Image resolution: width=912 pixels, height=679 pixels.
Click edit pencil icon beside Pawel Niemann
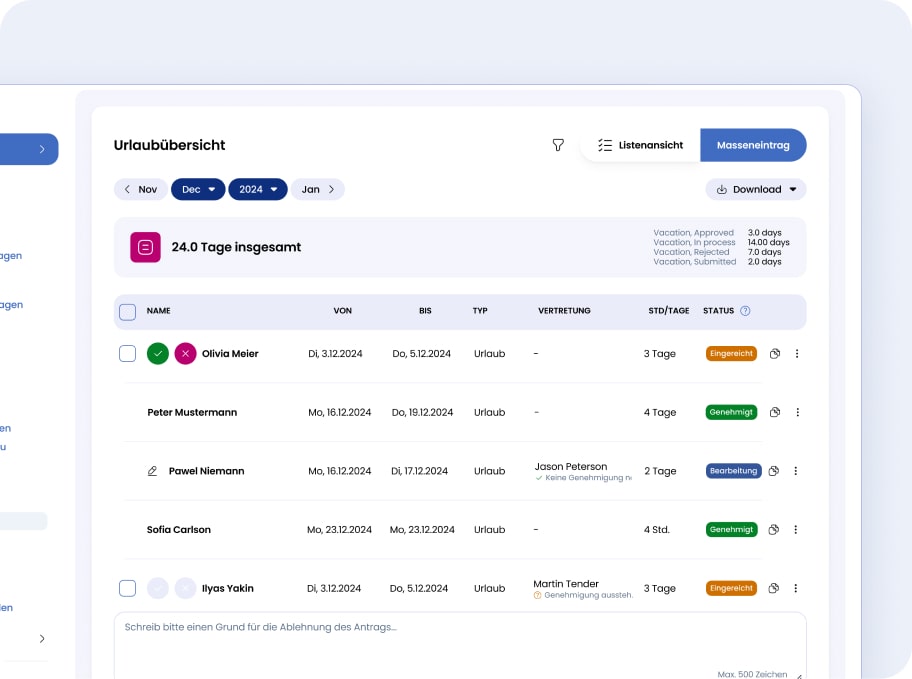tap(153, 471)
